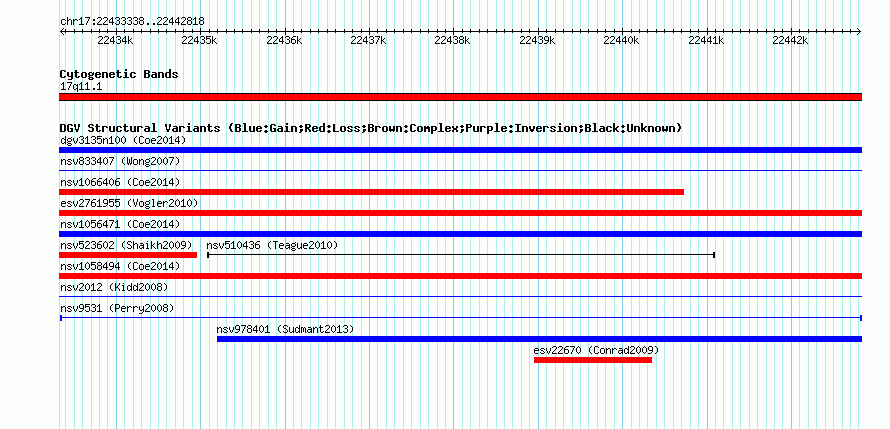Click the 22436k ruler tick label
890x429 pixels.
[284, 40]
